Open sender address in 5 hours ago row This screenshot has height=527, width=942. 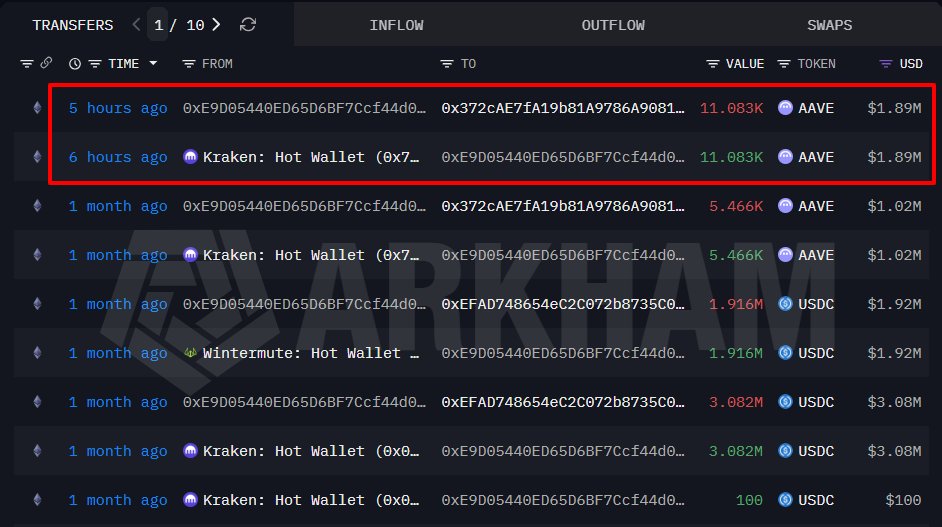tap(305, 108)
